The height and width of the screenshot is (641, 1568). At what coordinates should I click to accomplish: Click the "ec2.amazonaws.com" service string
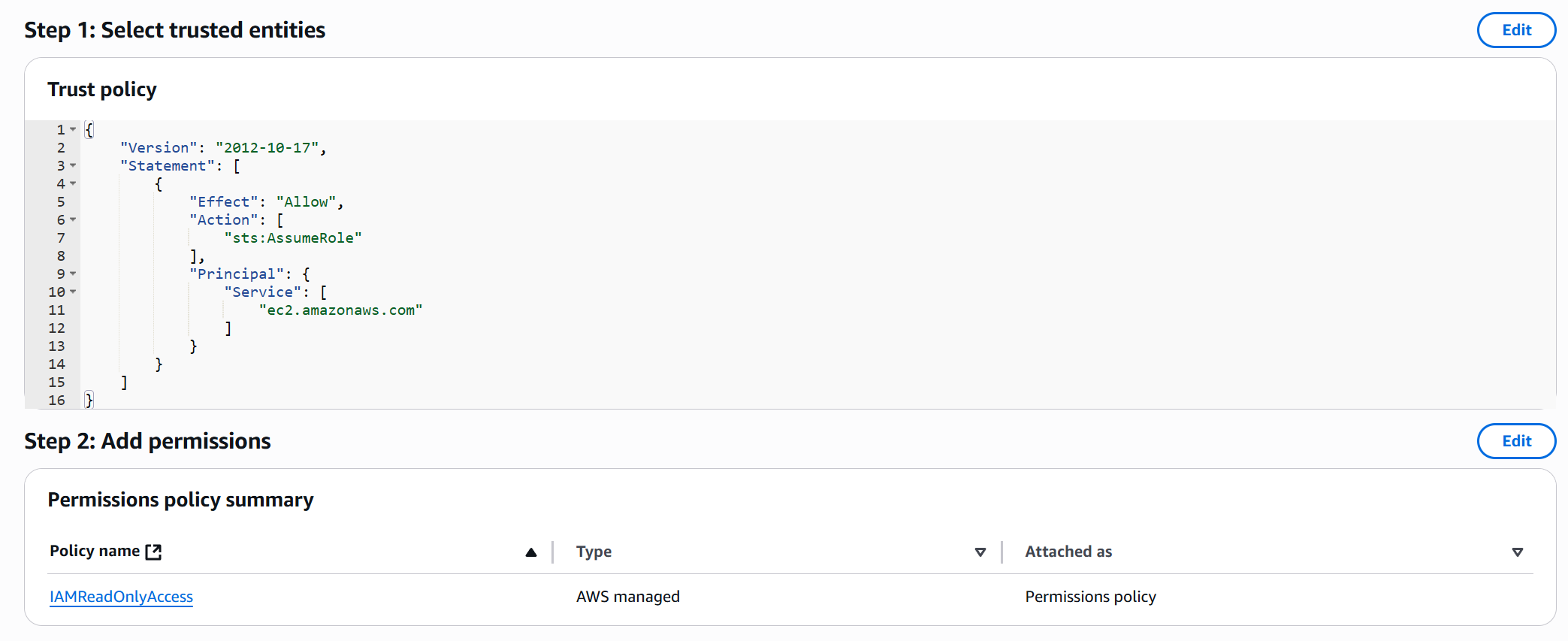click(340, 310)
